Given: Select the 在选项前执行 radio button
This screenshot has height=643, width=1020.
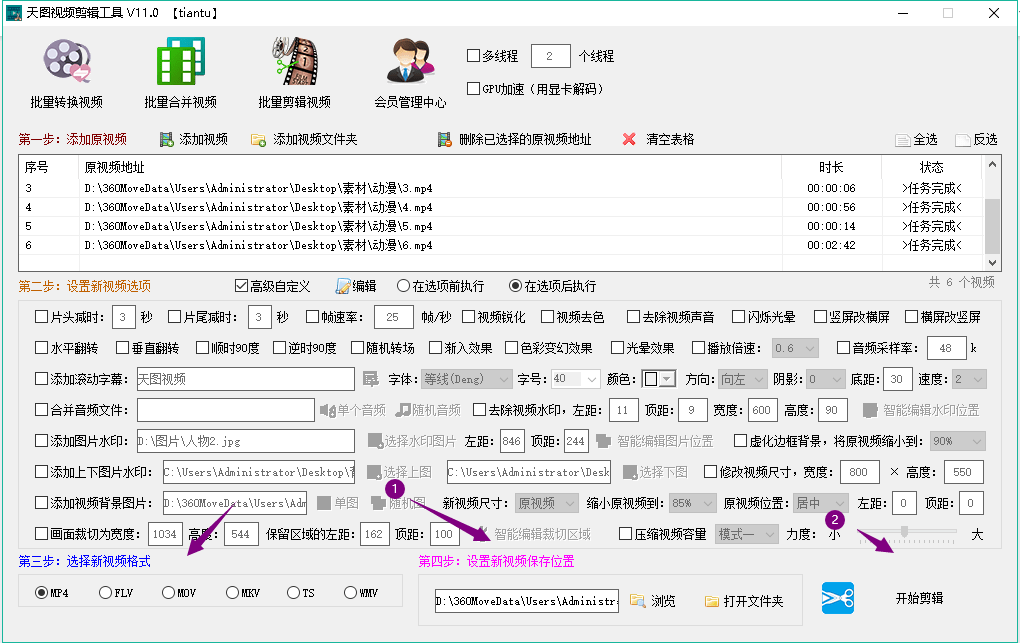Looking at the screenshot, I should point(403,286).
